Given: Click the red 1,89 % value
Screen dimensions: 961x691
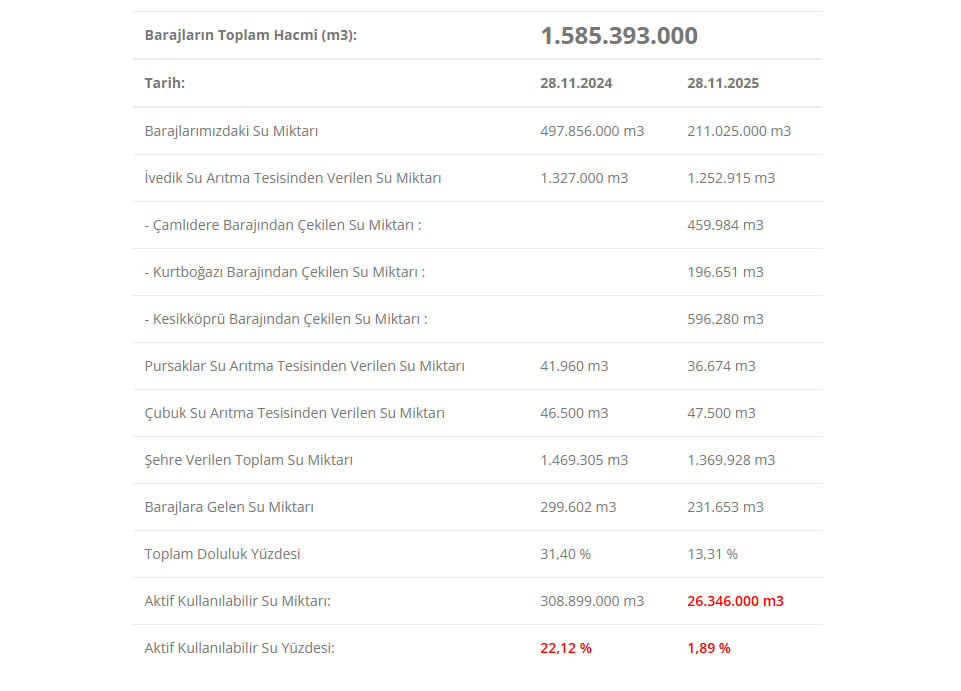Looking at the screenshot, I should (x=708, y=648).
